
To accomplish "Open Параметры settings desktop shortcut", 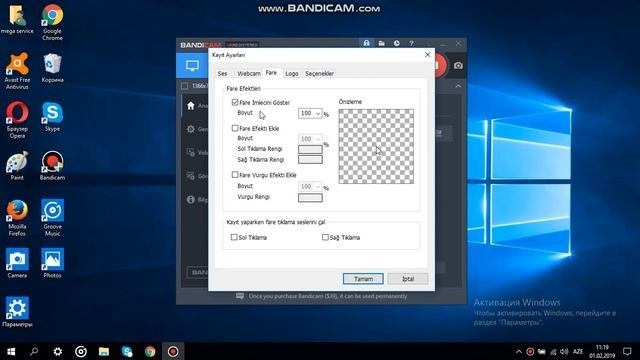I will [x=17, y=313].
